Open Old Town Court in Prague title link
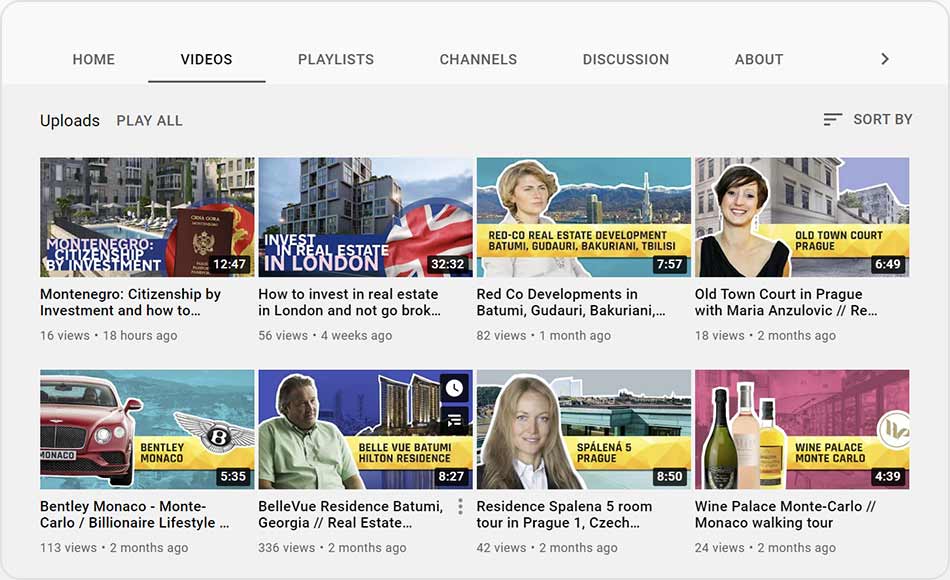The image size is (950, 580). [786, 302]
